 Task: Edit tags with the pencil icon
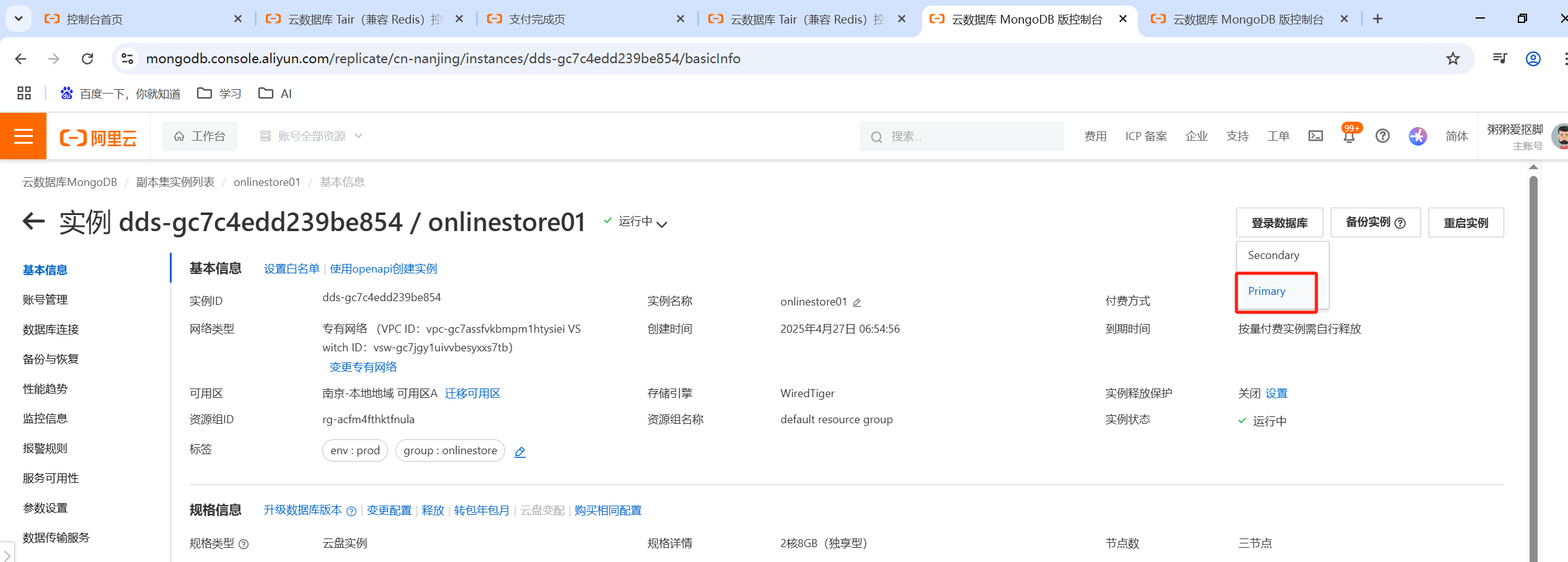click(x=520, y=452)
